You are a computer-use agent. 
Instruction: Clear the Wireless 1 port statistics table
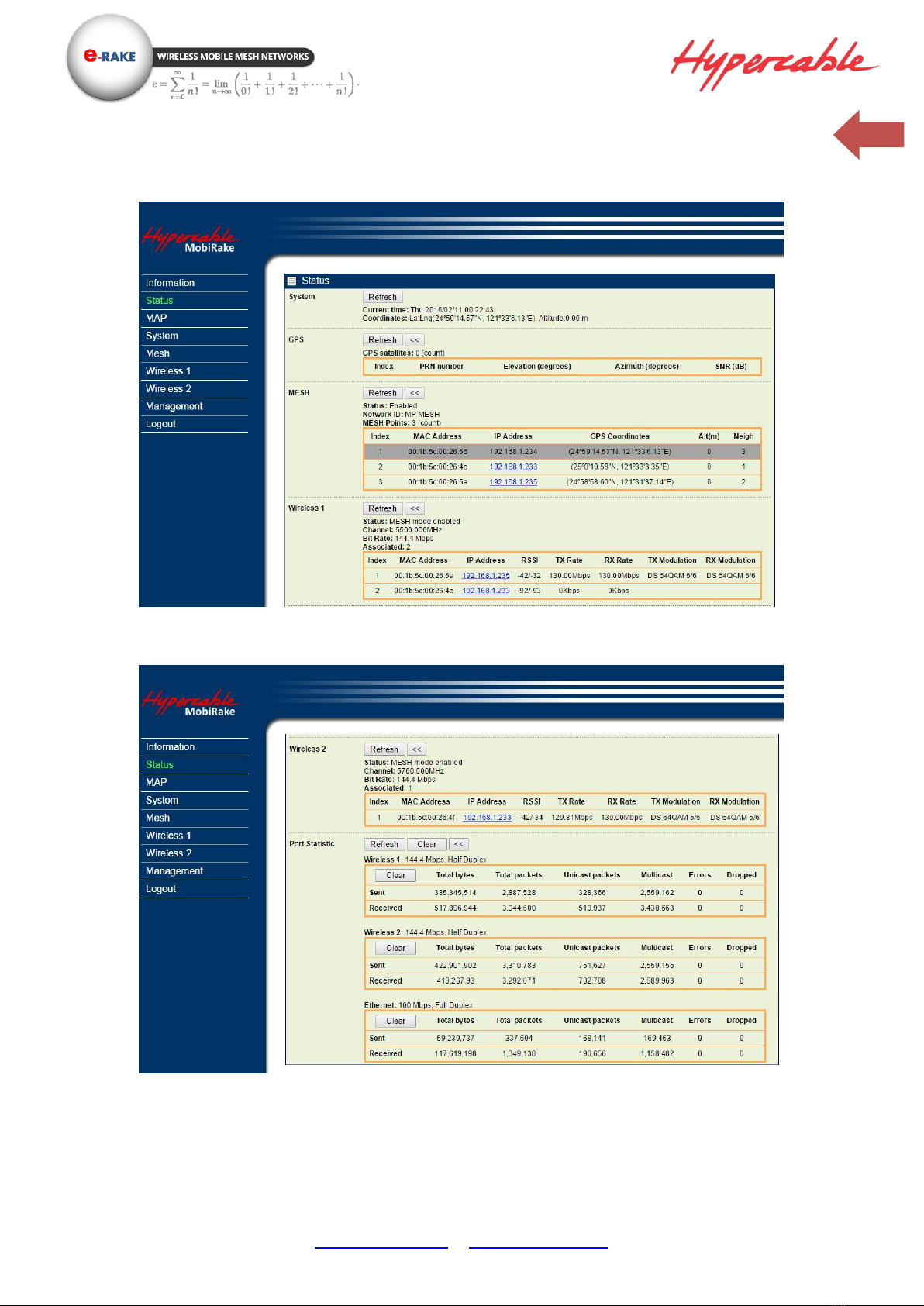click(x=396, y=876)
